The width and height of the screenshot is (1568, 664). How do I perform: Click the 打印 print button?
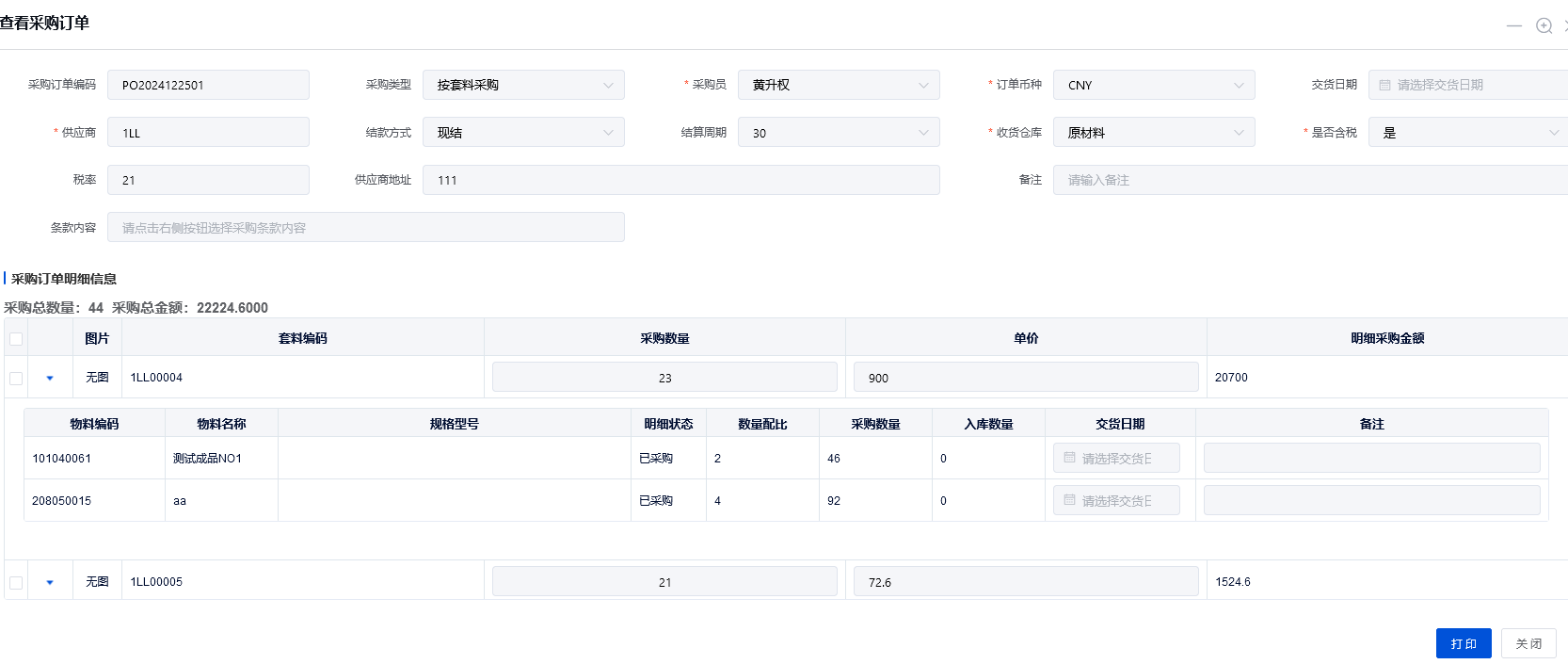(1463, 643)
